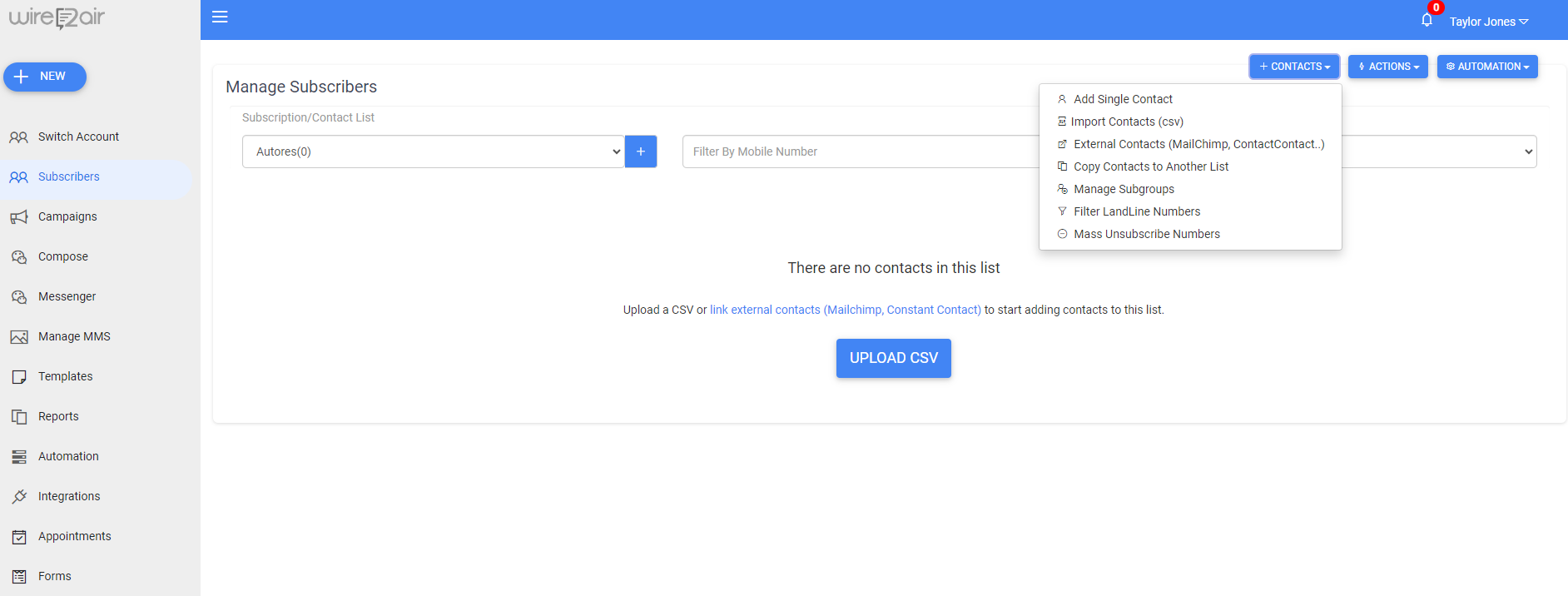Focus the Filter By Mobile Number field

click(x=861, y=151)
